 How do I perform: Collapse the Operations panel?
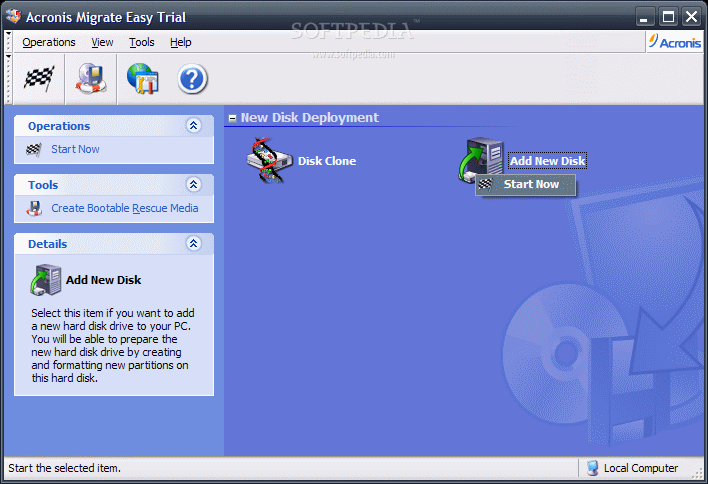pyautogui.click(x=194, y=126)
